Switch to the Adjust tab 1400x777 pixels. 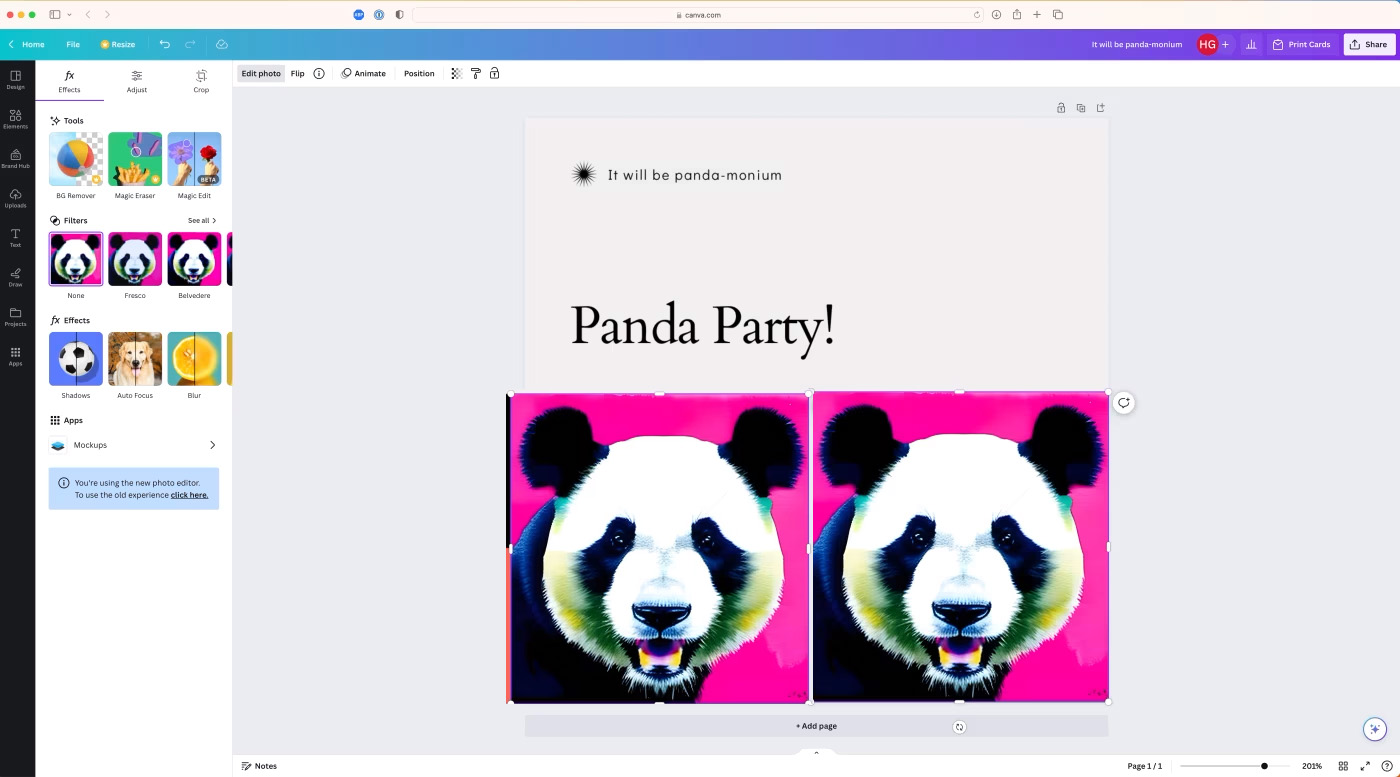click(x=137, y=81)
